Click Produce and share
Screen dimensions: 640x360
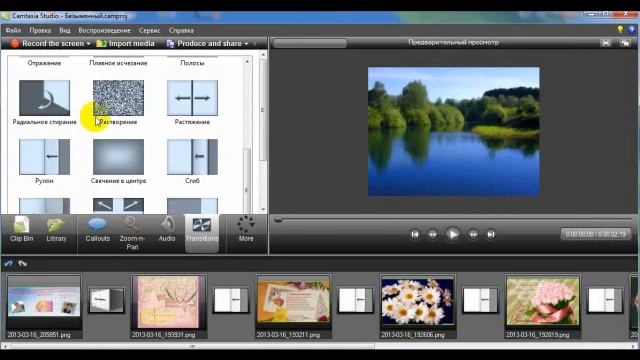(204, 43)
